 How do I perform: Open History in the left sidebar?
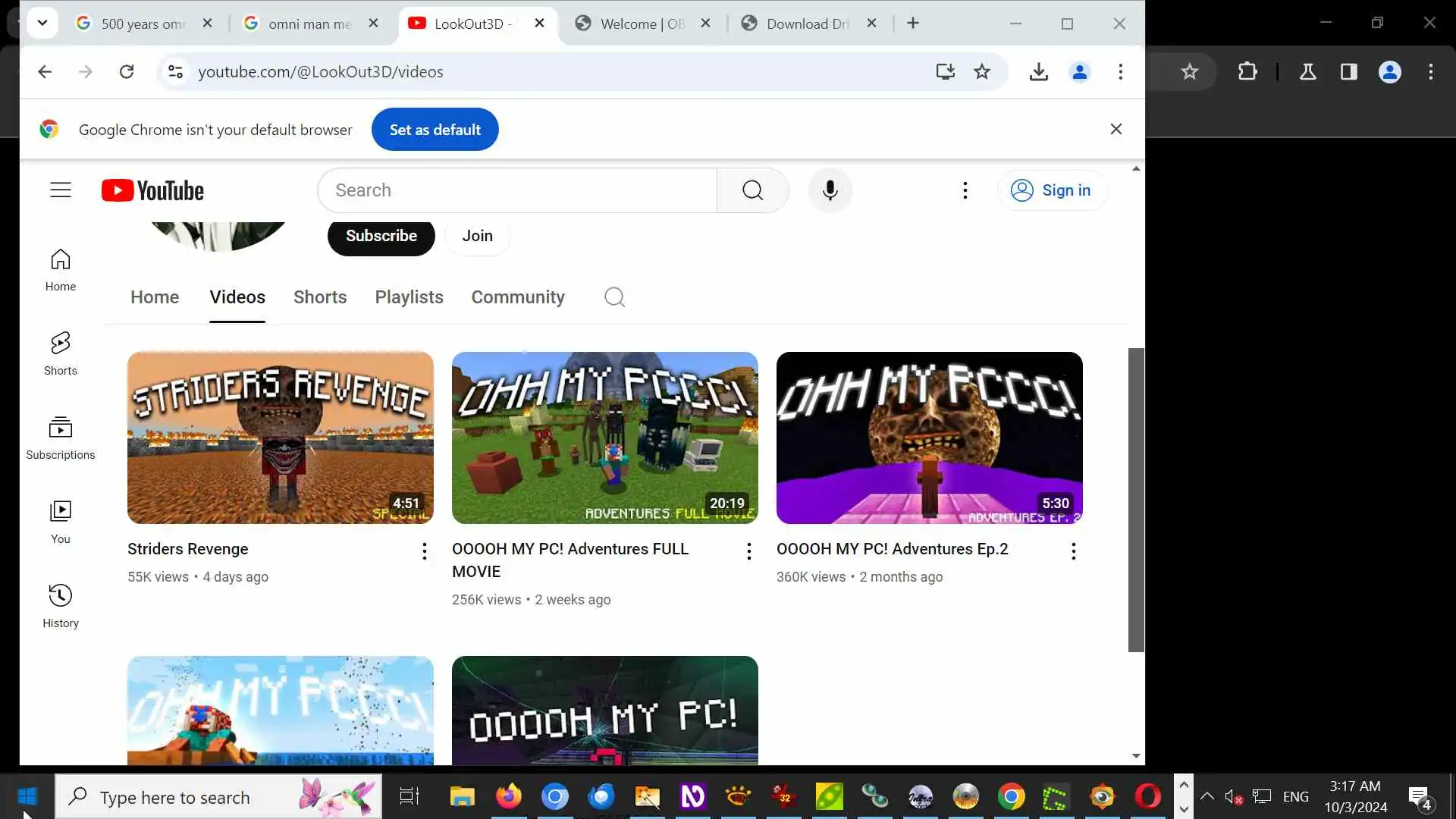point(61,606)
